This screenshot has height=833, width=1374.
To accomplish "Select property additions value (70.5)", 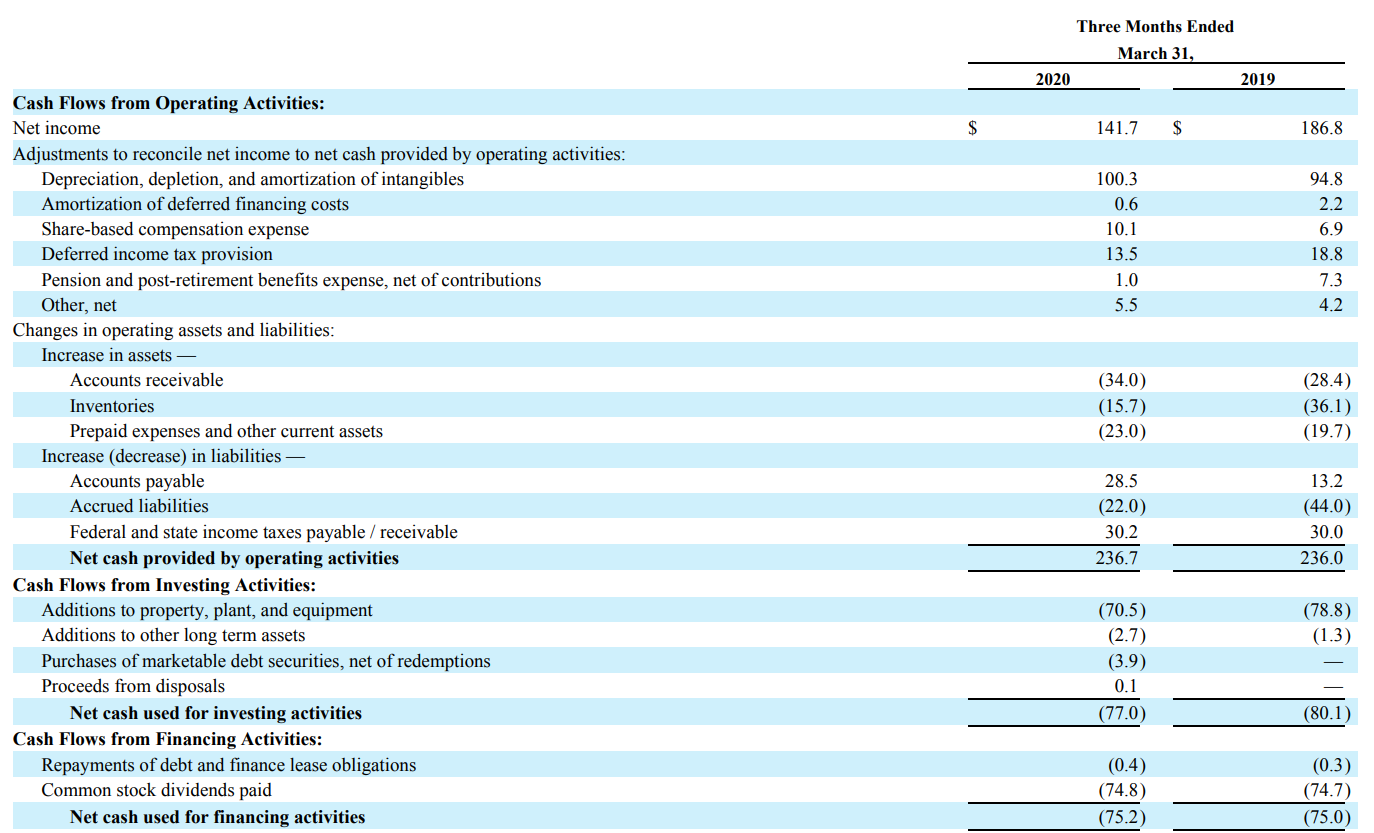I will point(1122,610).
